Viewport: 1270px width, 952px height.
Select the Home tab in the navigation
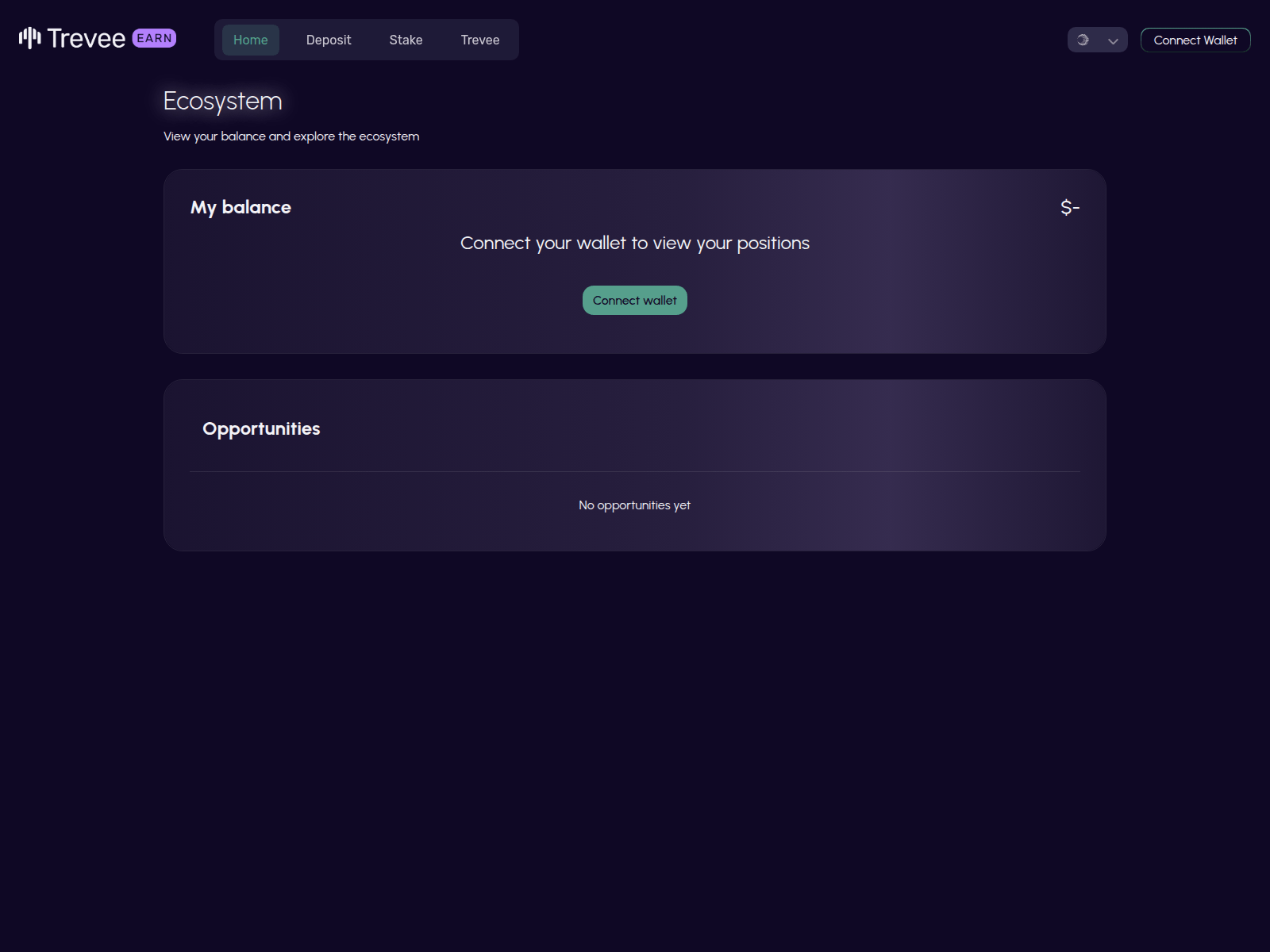tap(250, 40)
